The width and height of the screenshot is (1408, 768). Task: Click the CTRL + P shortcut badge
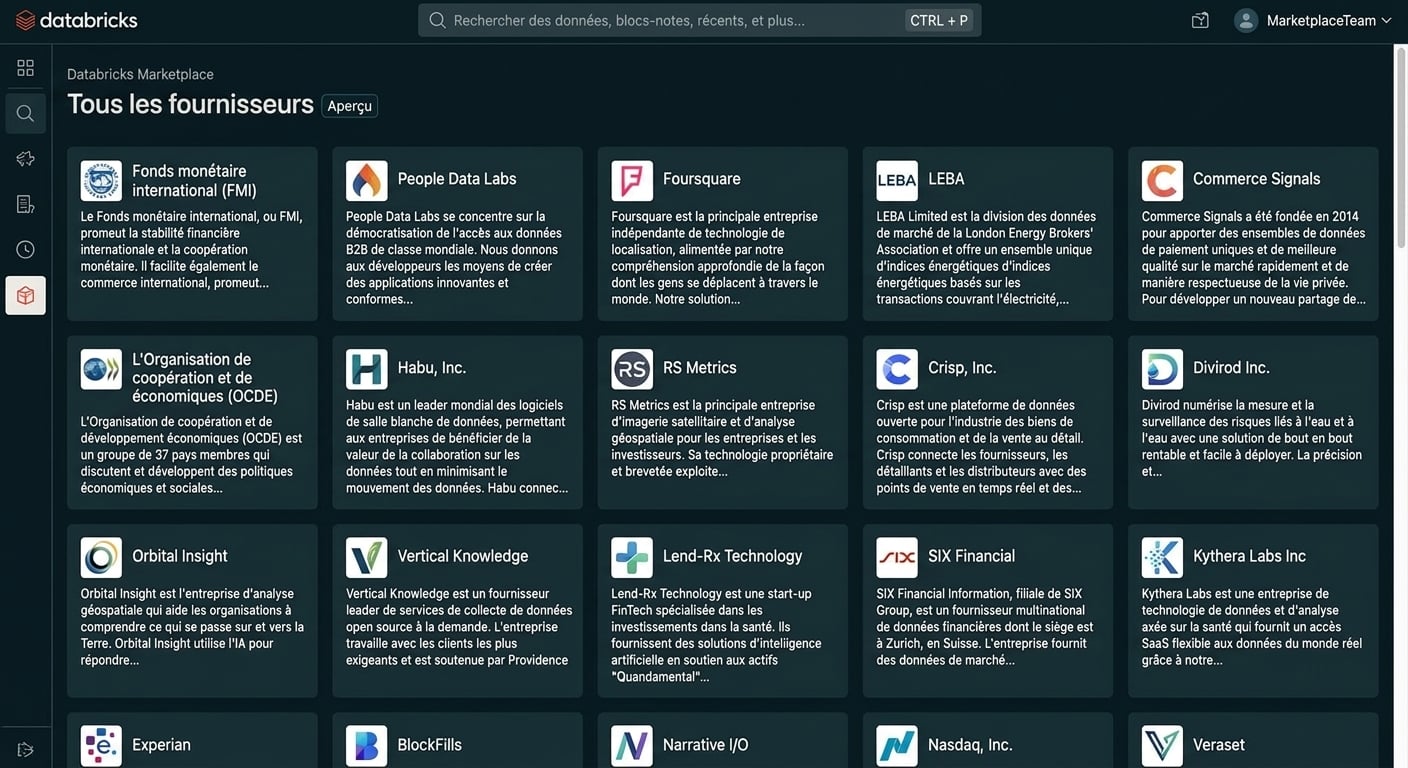(x=939, y=20)
